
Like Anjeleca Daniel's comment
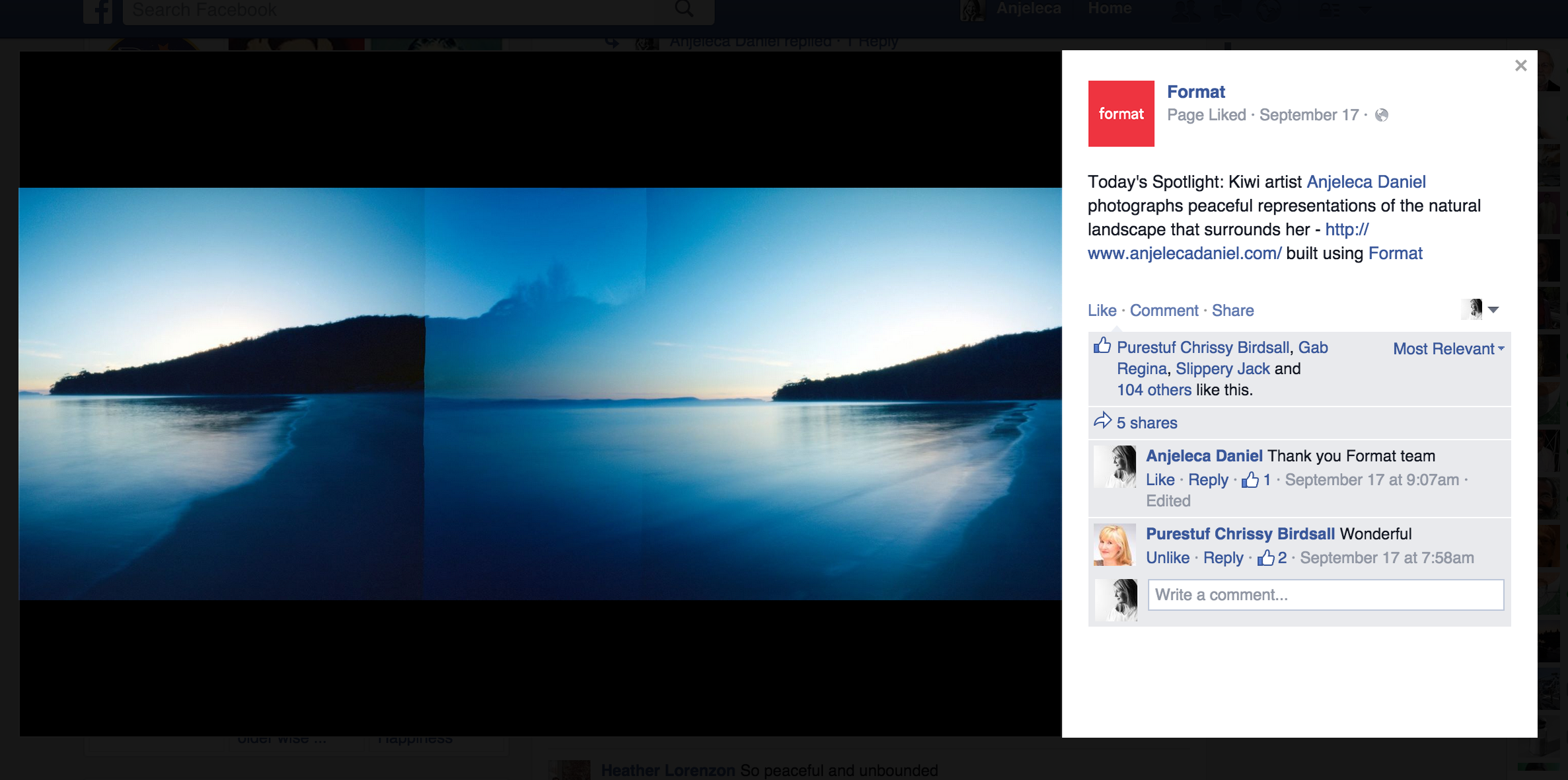pos(1160,480)
